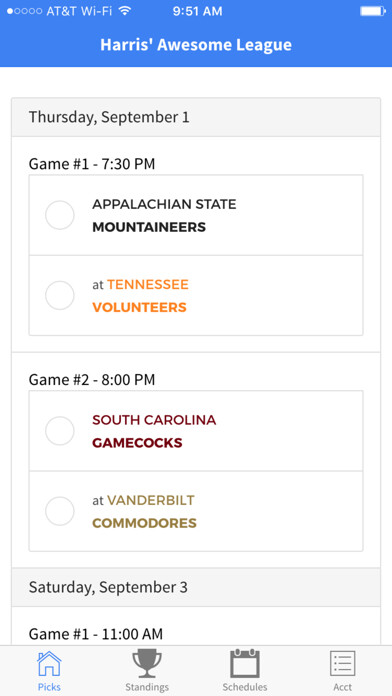This screenshot has height=696, width=392.
Task: Select Appalachian State Mountaineers radio button
Action: pyautogui.click(x=59, y=215)
